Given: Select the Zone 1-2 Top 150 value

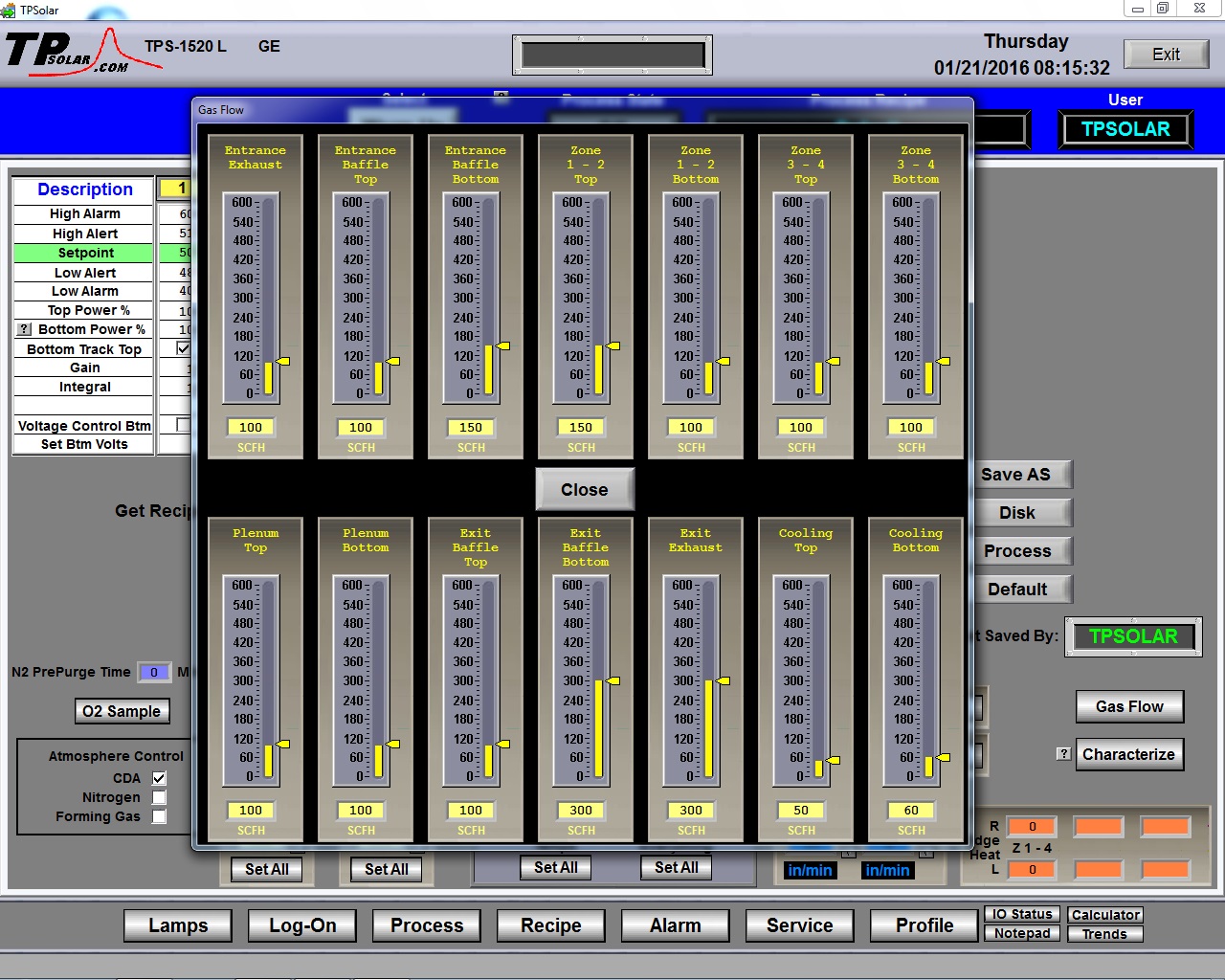Looking at the screenshot, I should (581, 428).
